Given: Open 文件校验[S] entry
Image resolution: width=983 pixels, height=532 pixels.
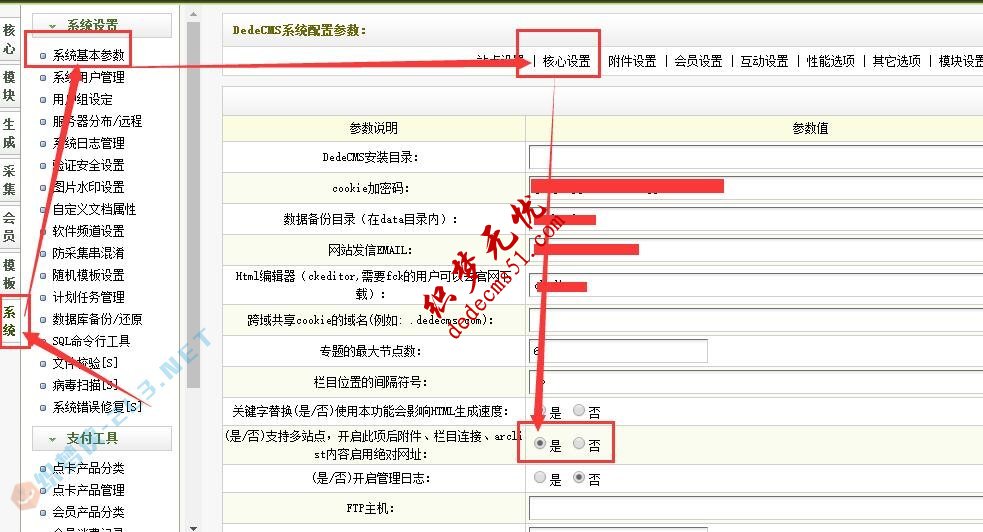Looking at the screenshot, I should (85, 363).
